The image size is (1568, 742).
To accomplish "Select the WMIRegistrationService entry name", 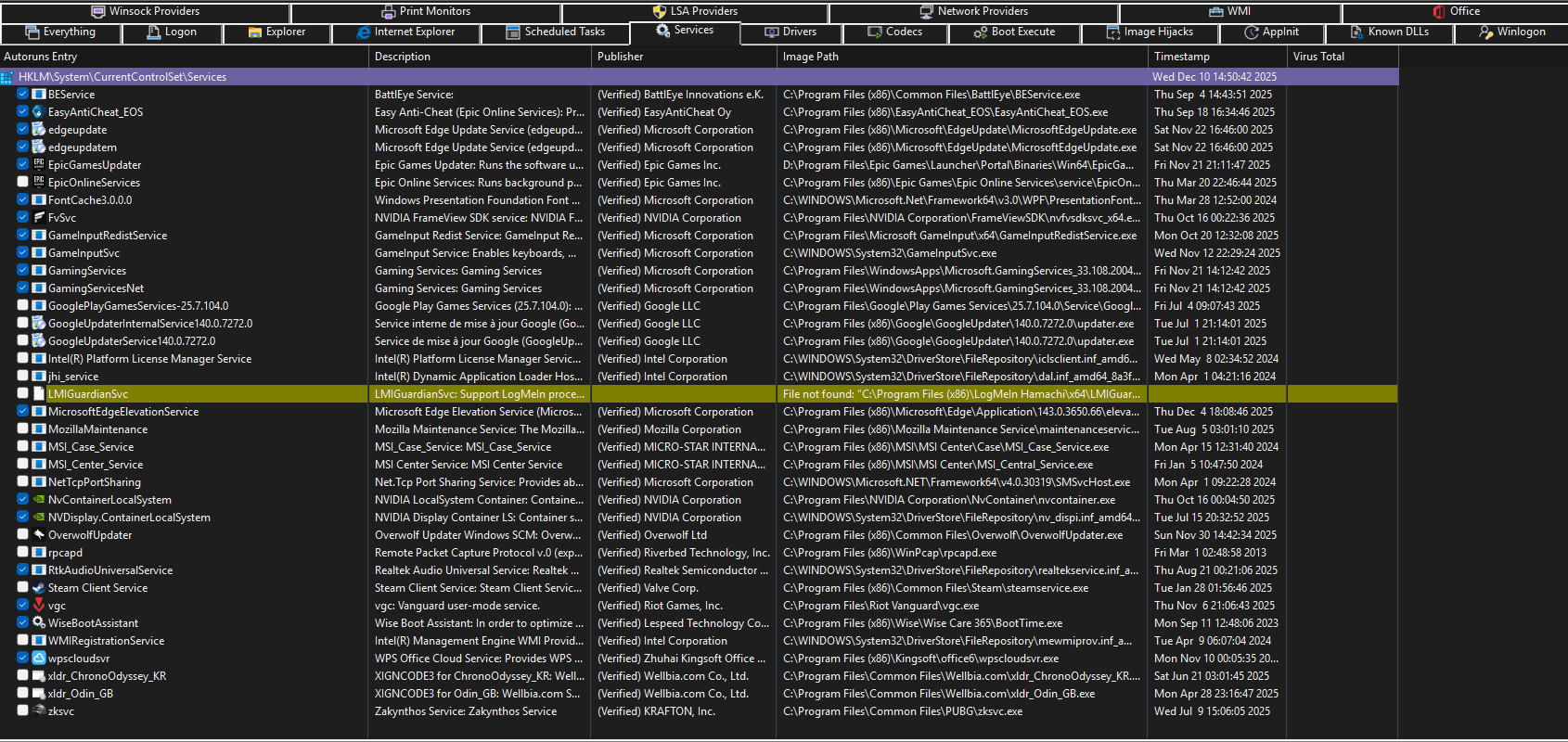I will (x=106, y=641).
